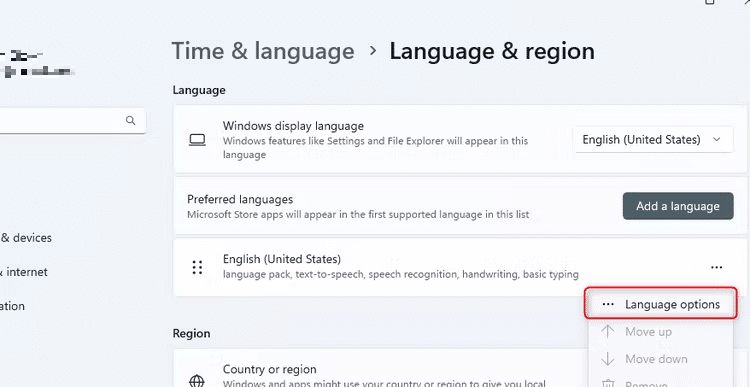Viewport: 750px width, 387px height.
Task: Click the down arrow icon next to Move down
Action: pyautogui.click(x=607, y=359)
